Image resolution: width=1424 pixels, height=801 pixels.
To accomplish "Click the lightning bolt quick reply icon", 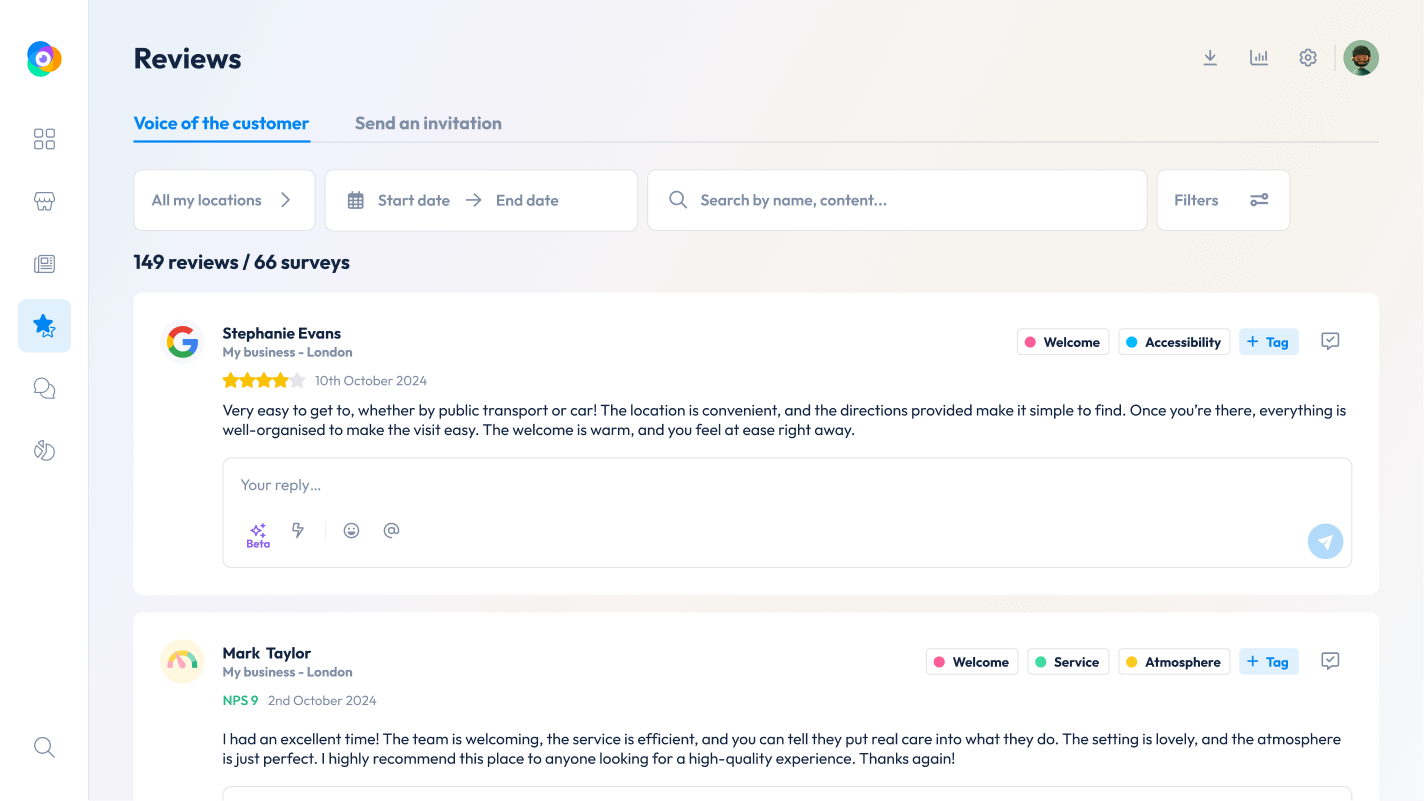I will click(x=298, y=530).
